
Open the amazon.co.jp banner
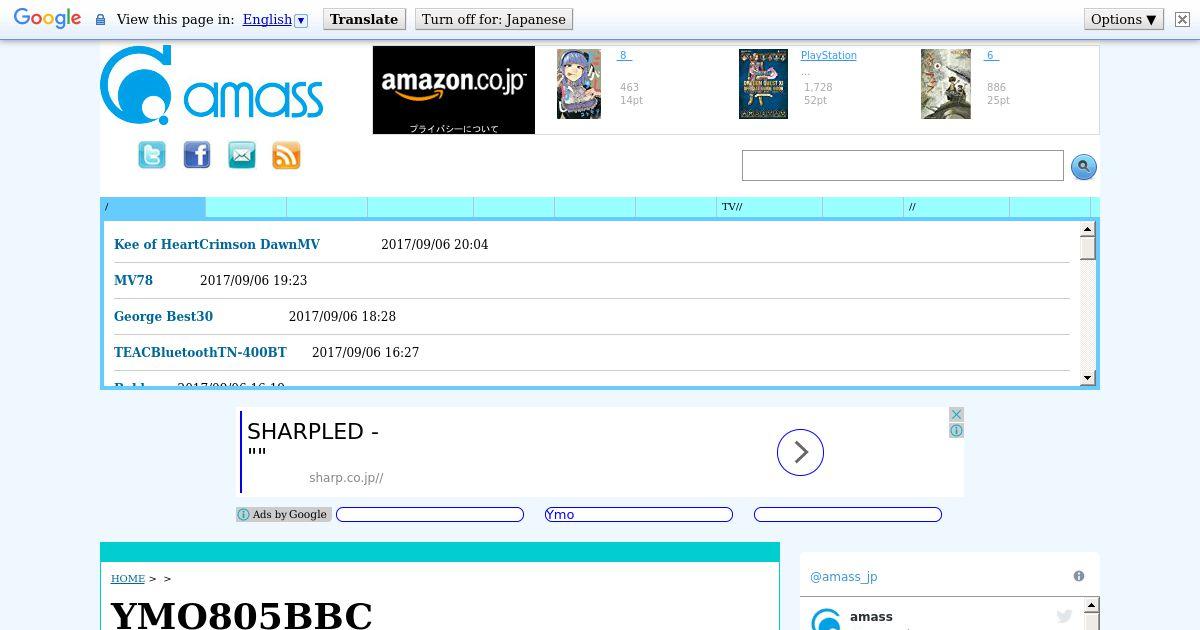point(454,90)
